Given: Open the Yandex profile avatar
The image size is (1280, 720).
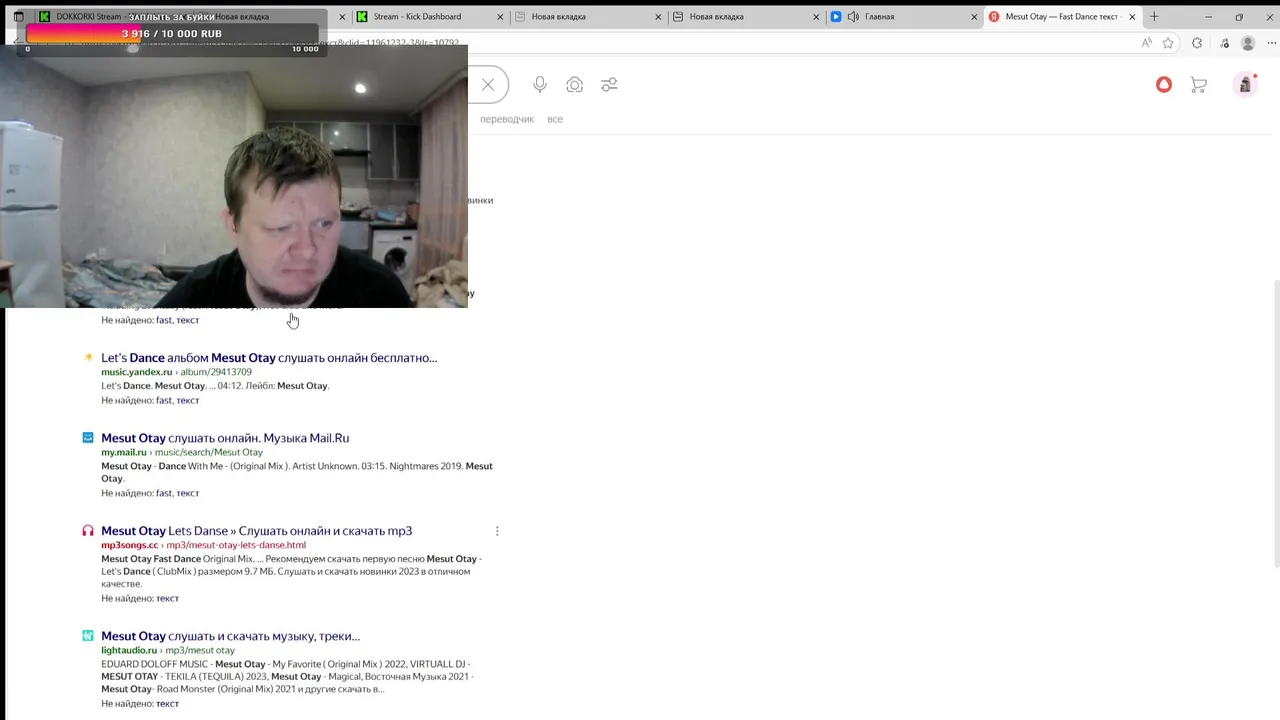Looking at the screenshot, I should click(1245, 85).
